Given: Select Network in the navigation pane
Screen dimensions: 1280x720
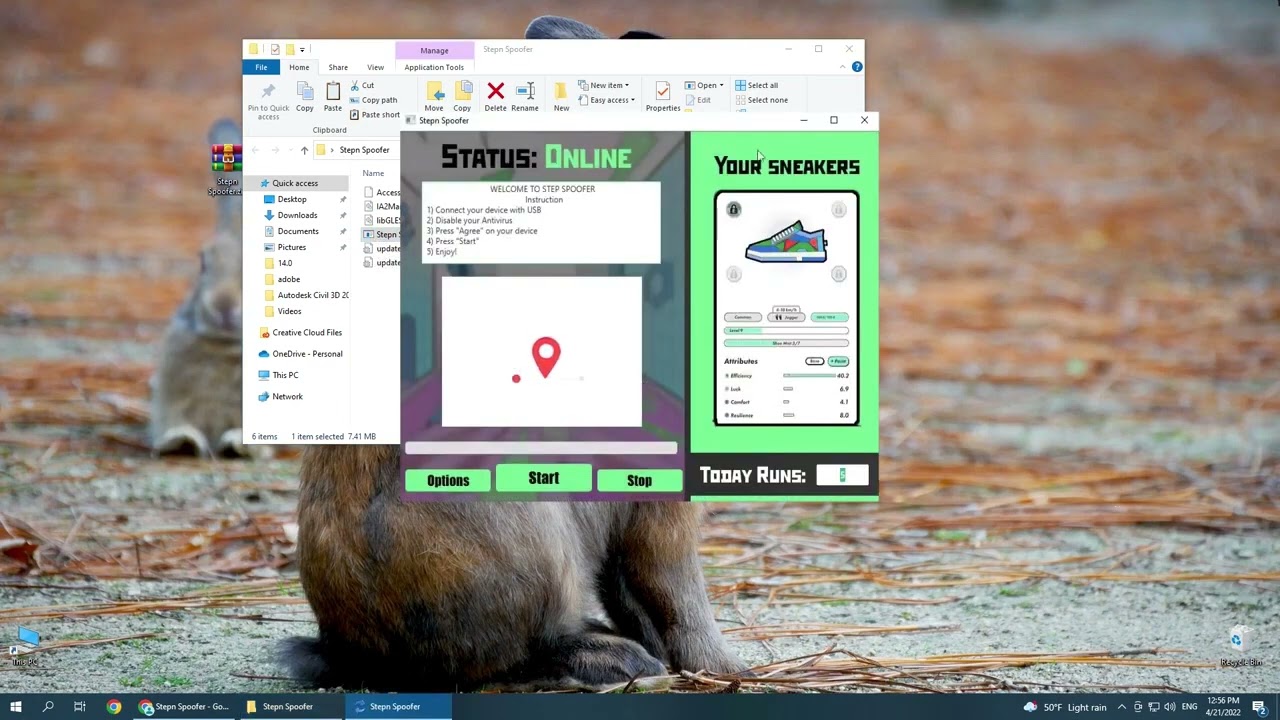Looking at the screenshot, I should (287, 396).
